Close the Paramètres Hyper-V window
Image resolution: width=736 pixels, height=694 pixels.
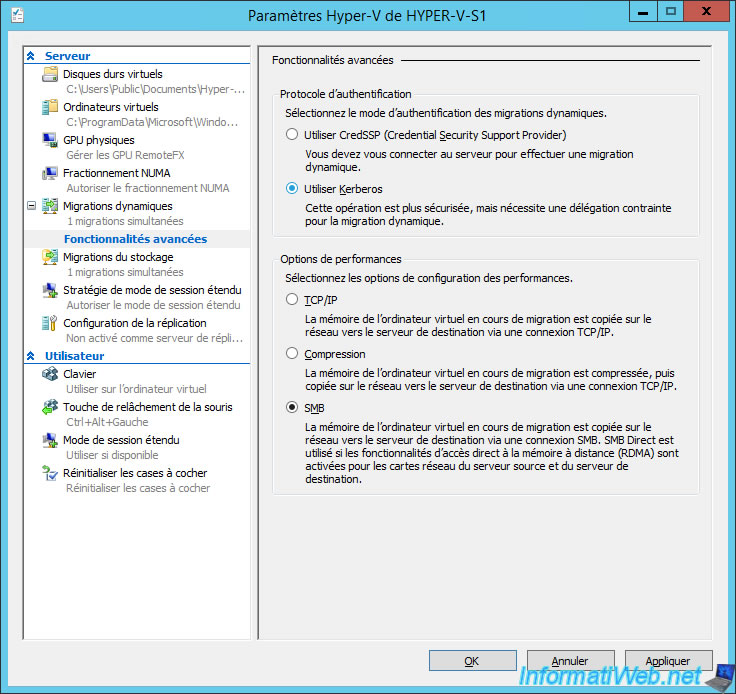(706, 11)
